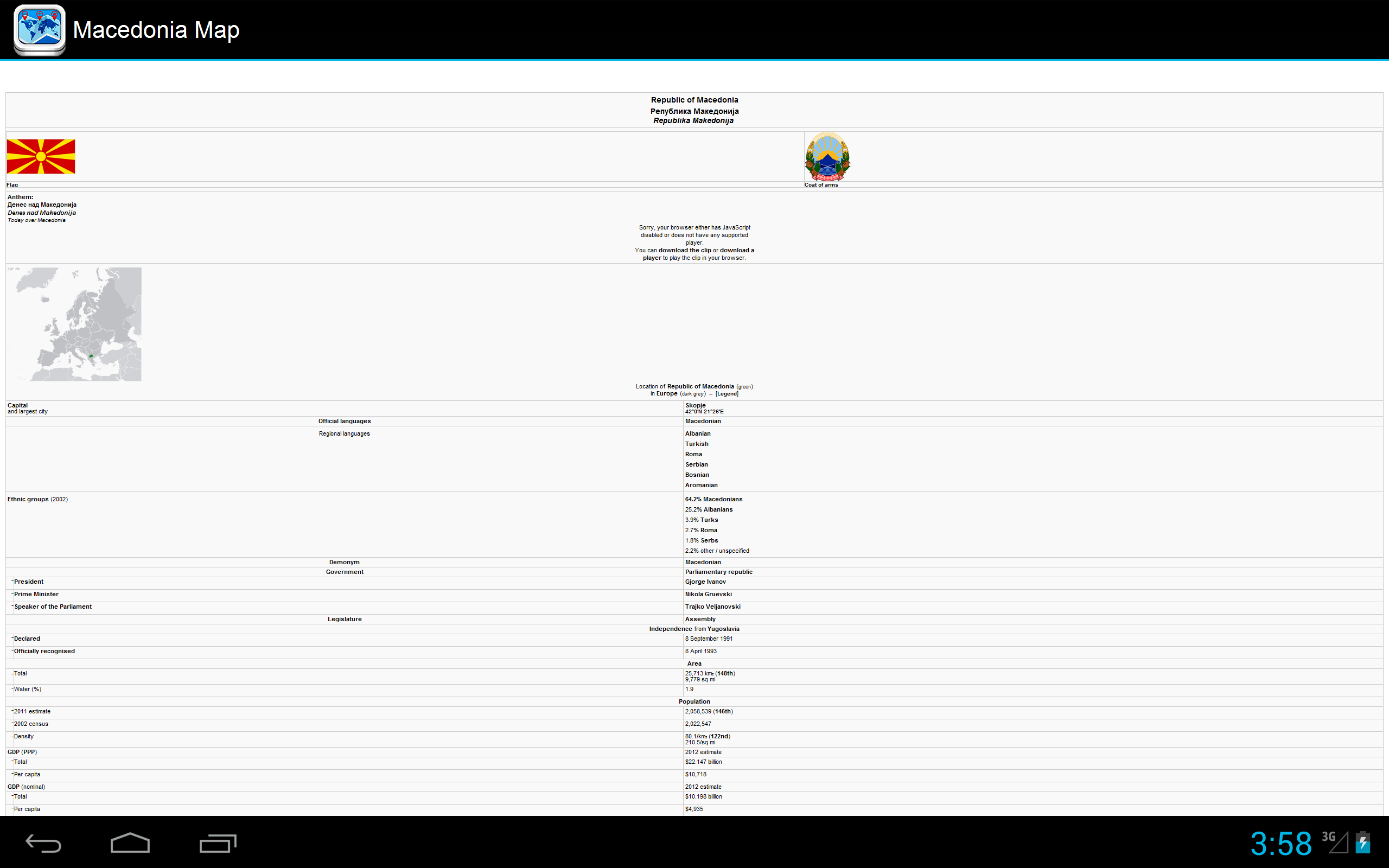
Task: Click the 148th area ranking link
Action: (725, 673)
